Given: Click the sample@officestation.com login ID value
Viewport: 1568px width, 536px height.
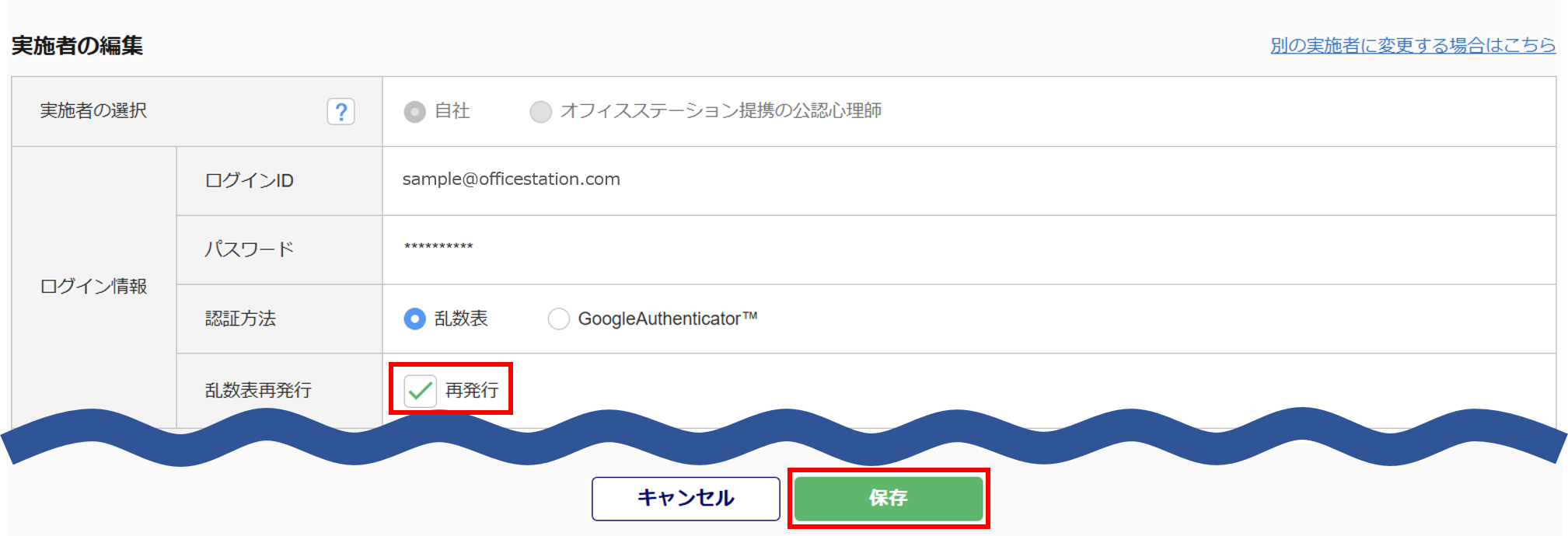Looking at the screenshot, I should (511, 179).
